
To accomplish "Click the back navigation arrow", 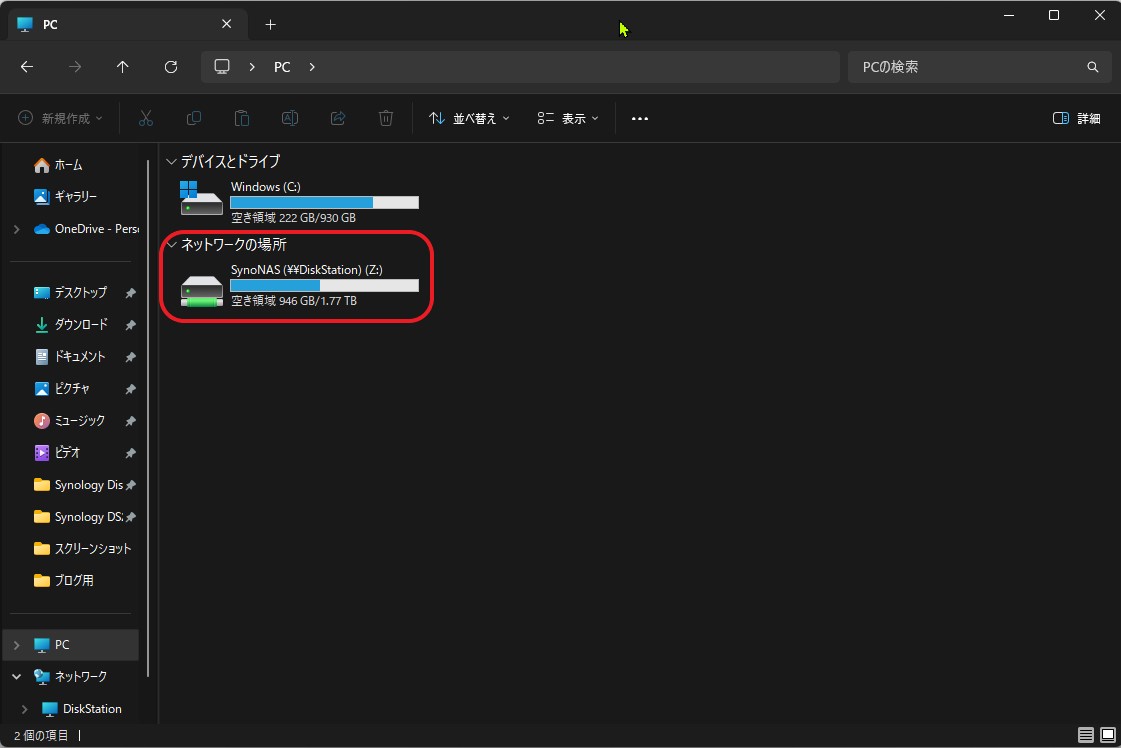I will (27, 67).
